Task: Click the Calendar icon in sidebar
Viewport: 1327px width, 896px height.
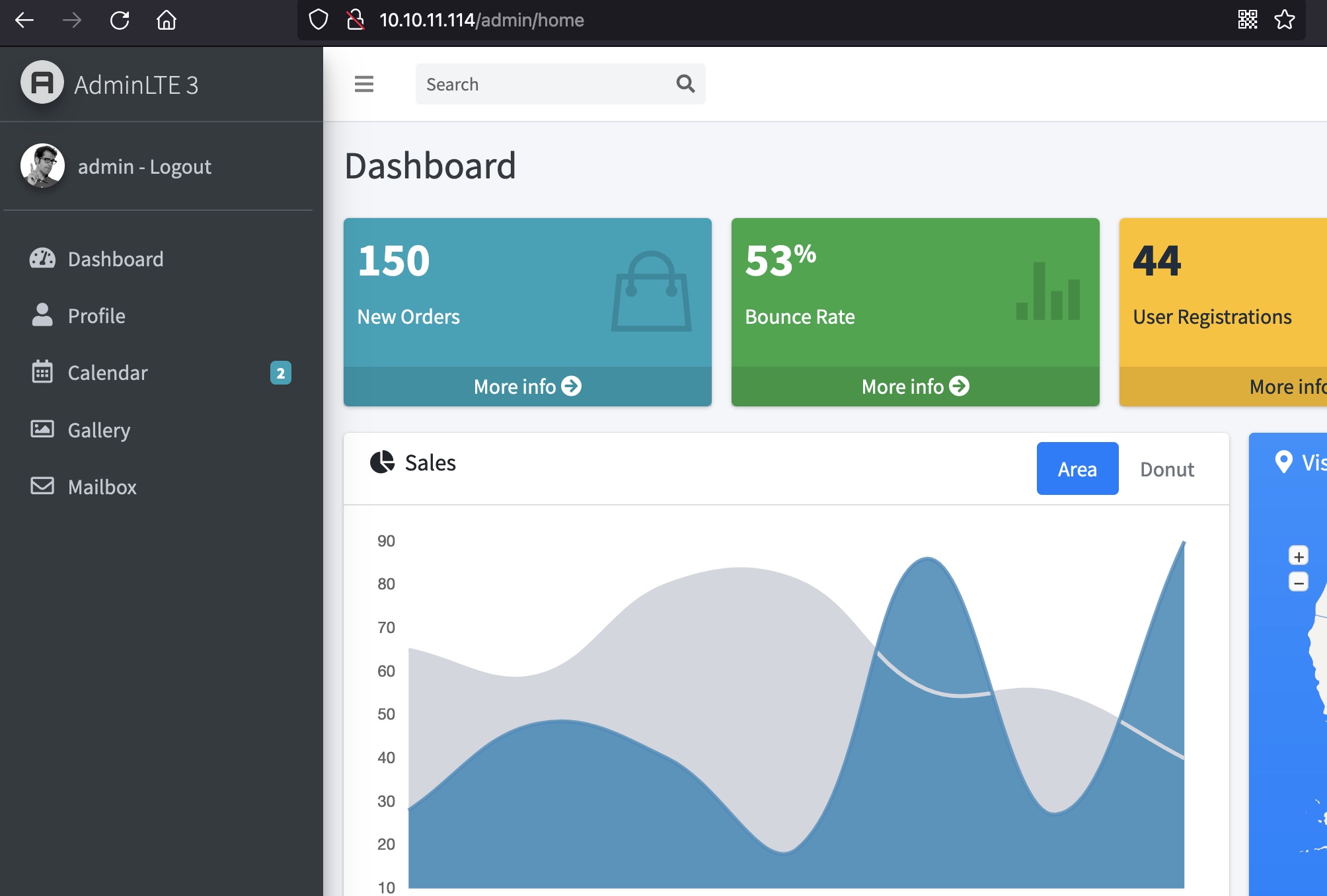Action: click(42, 372)
